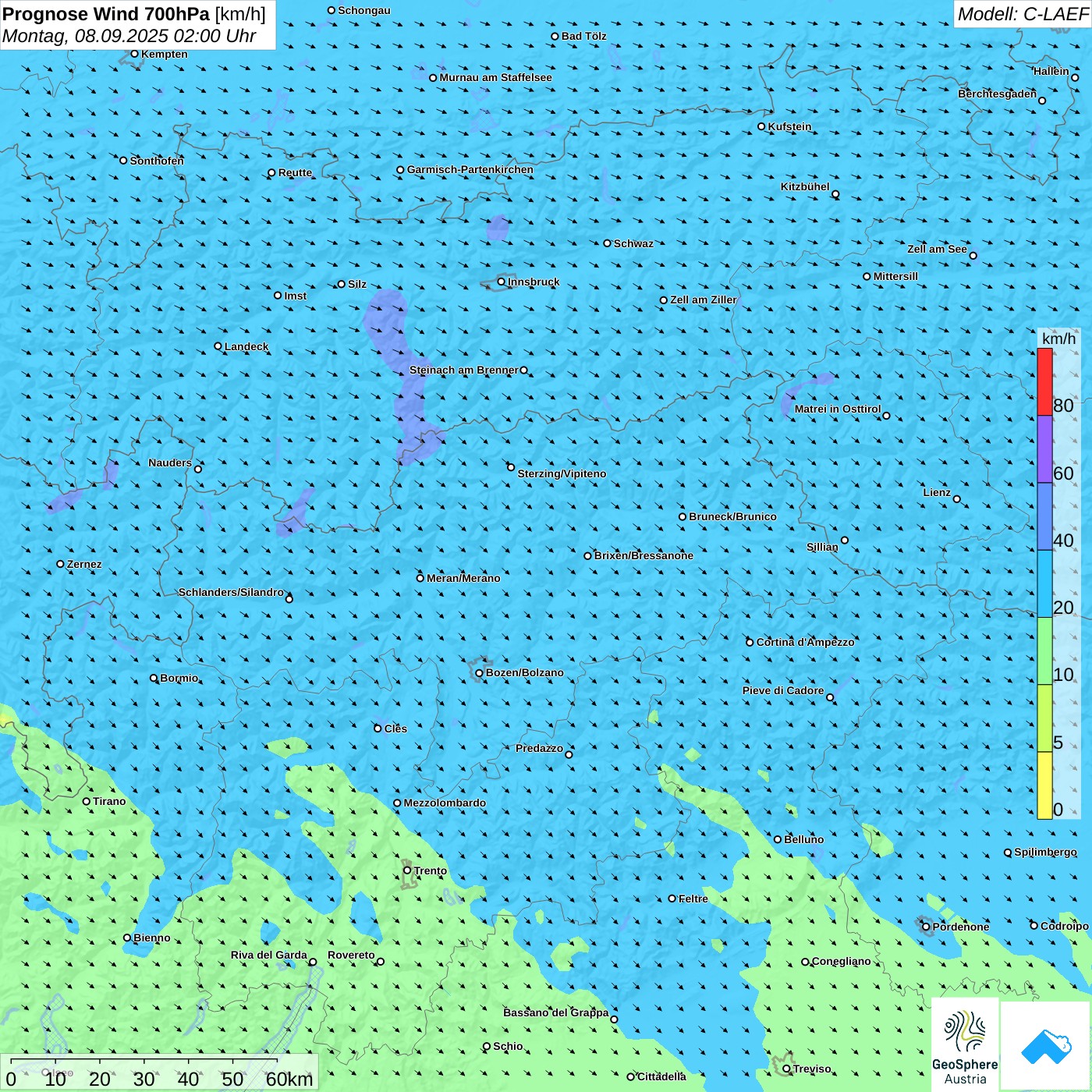The image size is (1092, 1092).
Task: Click the Kufstein location dot
Action: click(x=761, y=126)
